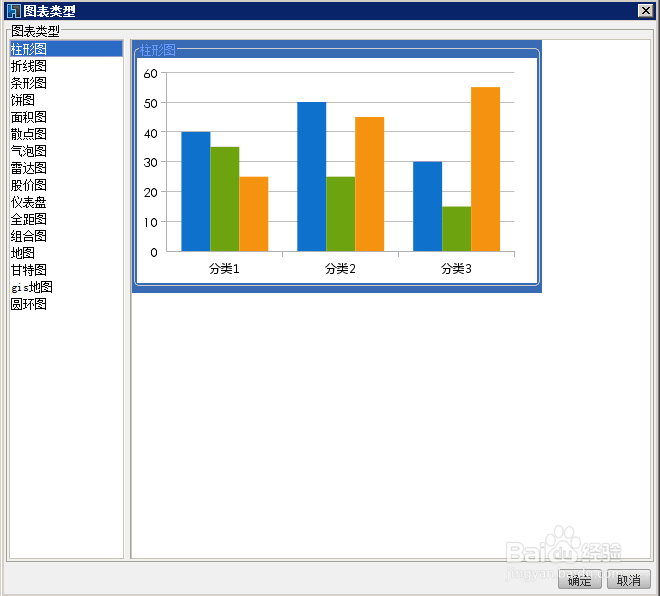Pick 气泡图 chart type
The height and width of the screenshot is (596, 660).
click(x=66, y=151)
